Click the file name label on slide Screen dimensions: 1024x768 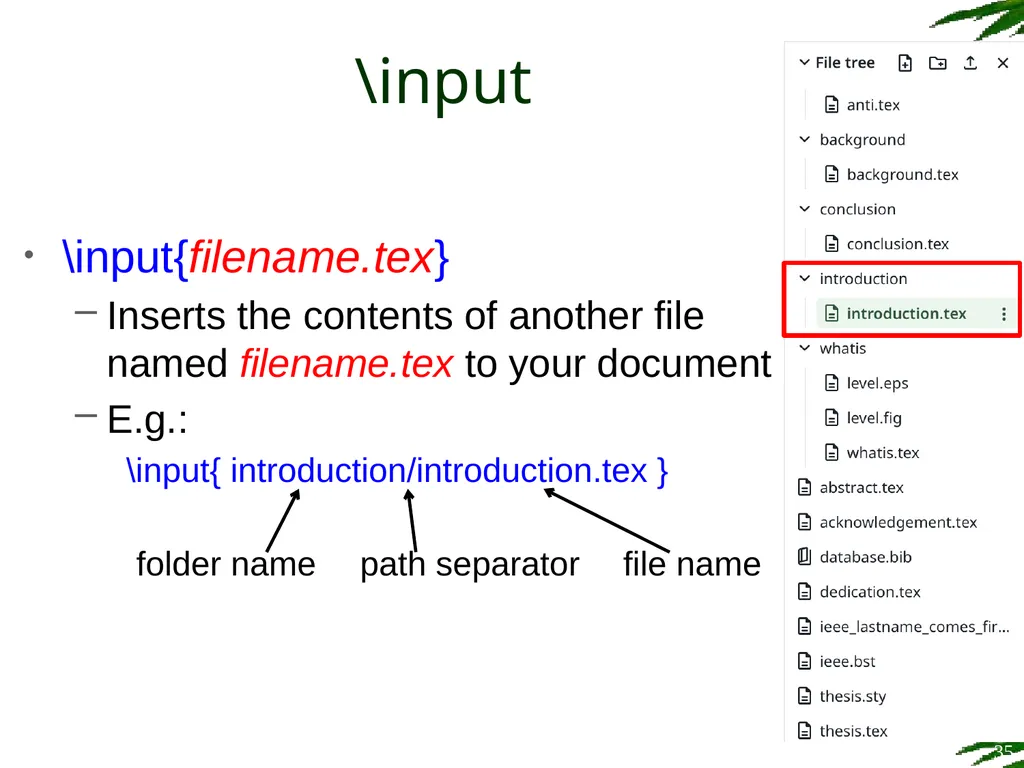692,564
